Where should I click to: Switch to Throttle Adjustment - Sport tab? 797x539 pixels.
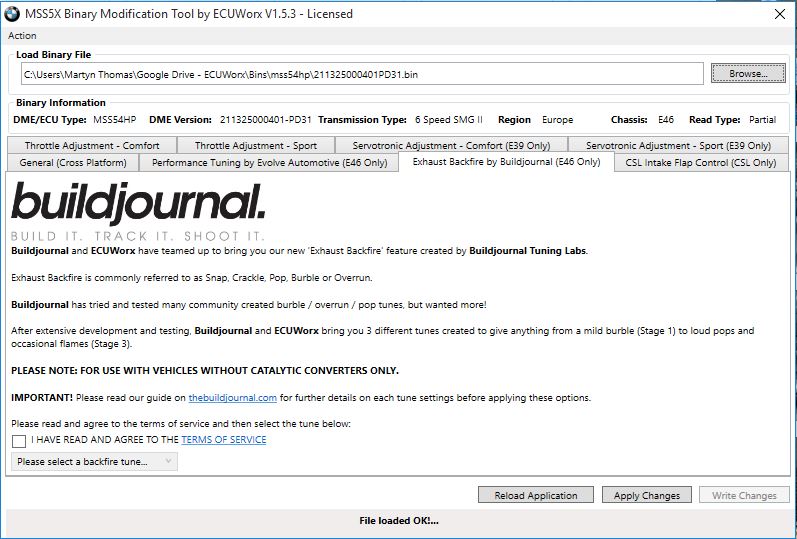coord(255,145)
